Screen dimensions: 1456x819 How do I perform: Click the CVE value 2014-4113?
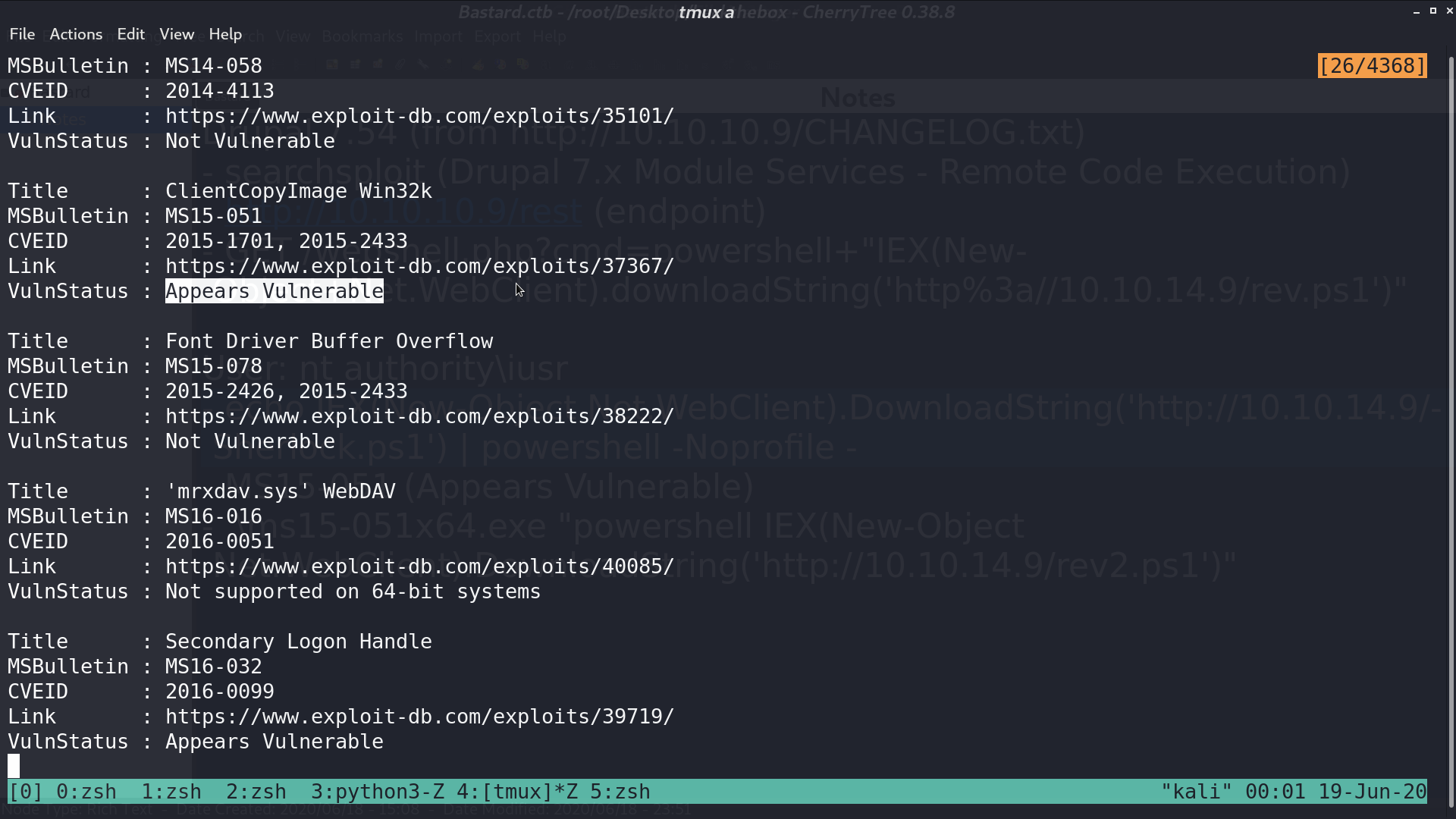(x=220, y=91)
